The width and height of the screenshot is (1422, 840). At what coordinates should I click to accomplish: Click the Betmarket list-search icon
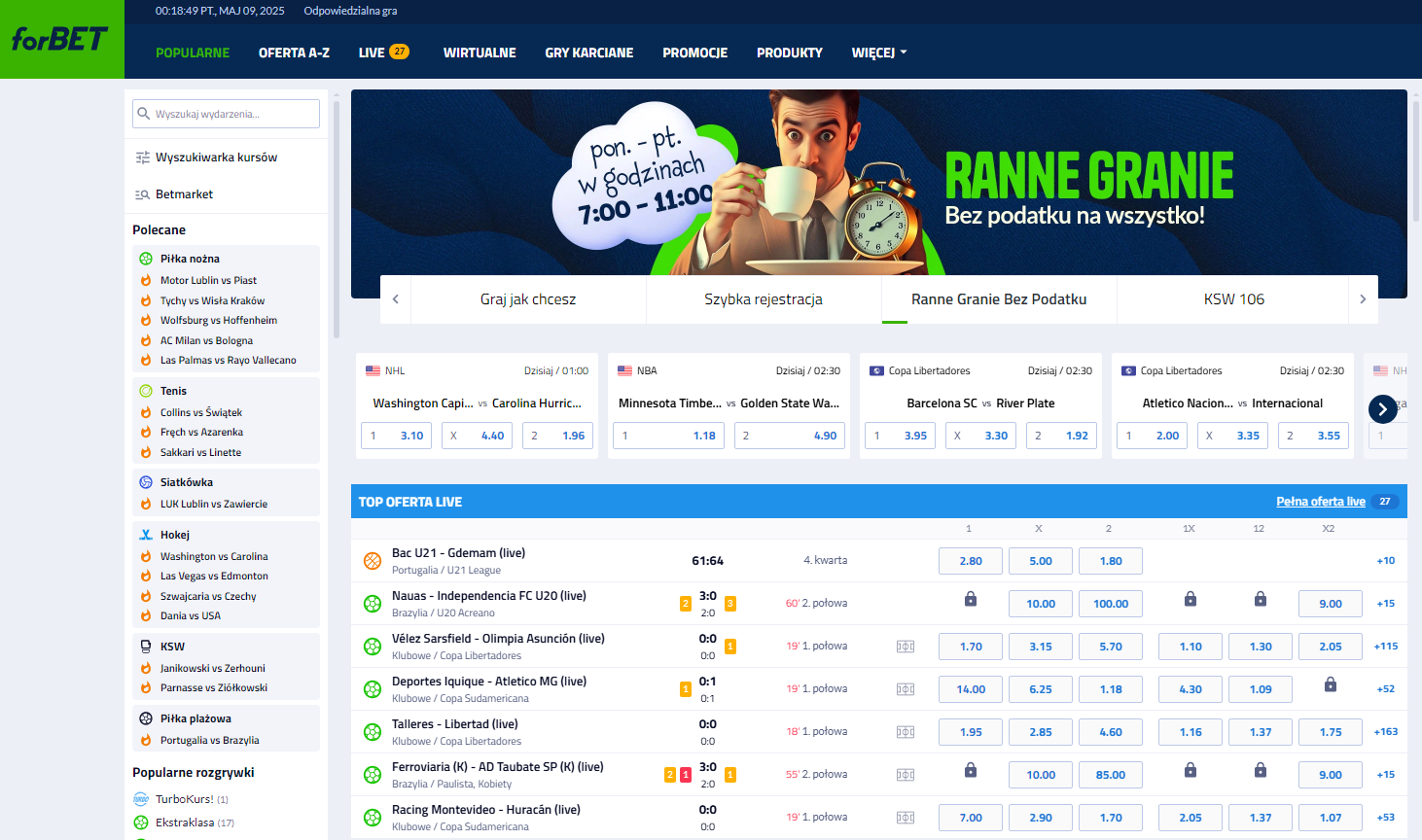143,194
